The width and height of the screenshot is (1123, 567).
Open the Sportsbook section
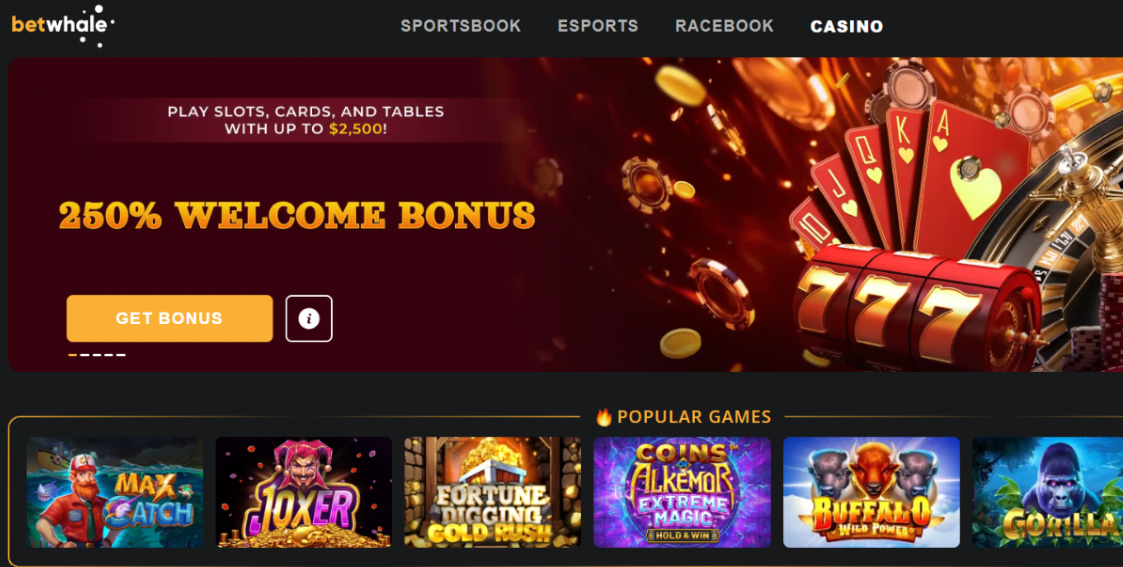(461, 26)
